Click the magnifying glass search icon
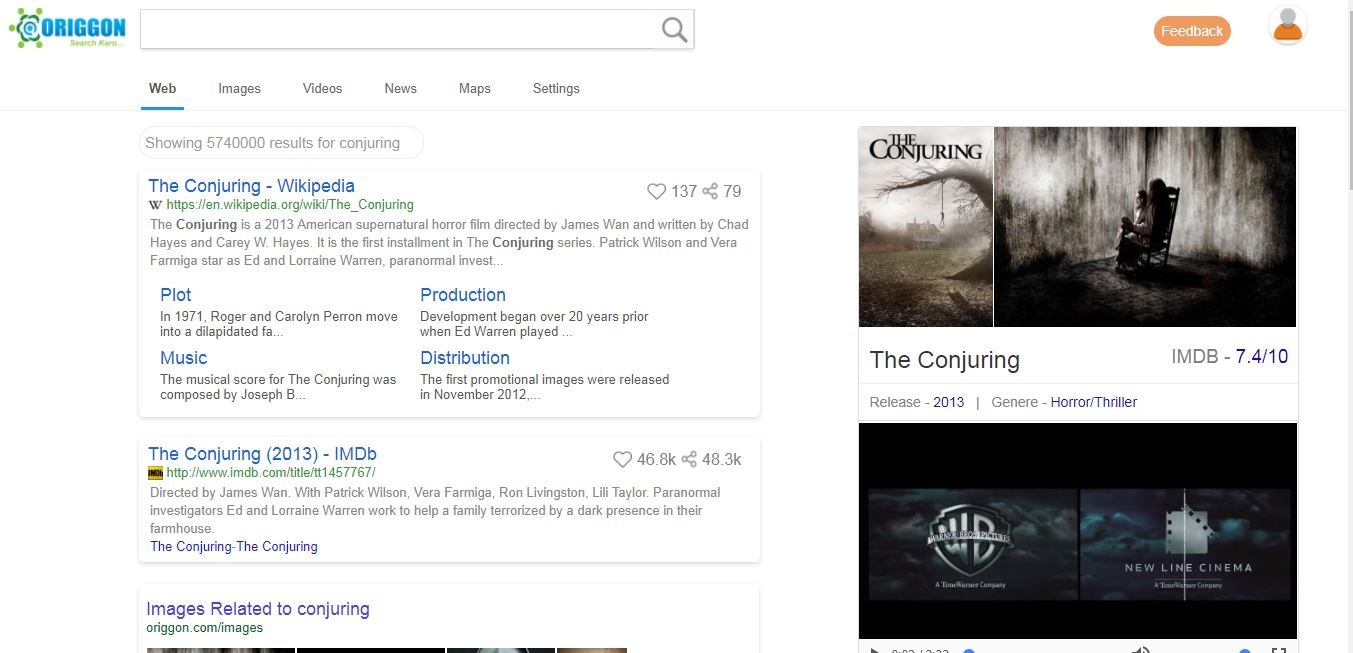 tap(675, 30)
